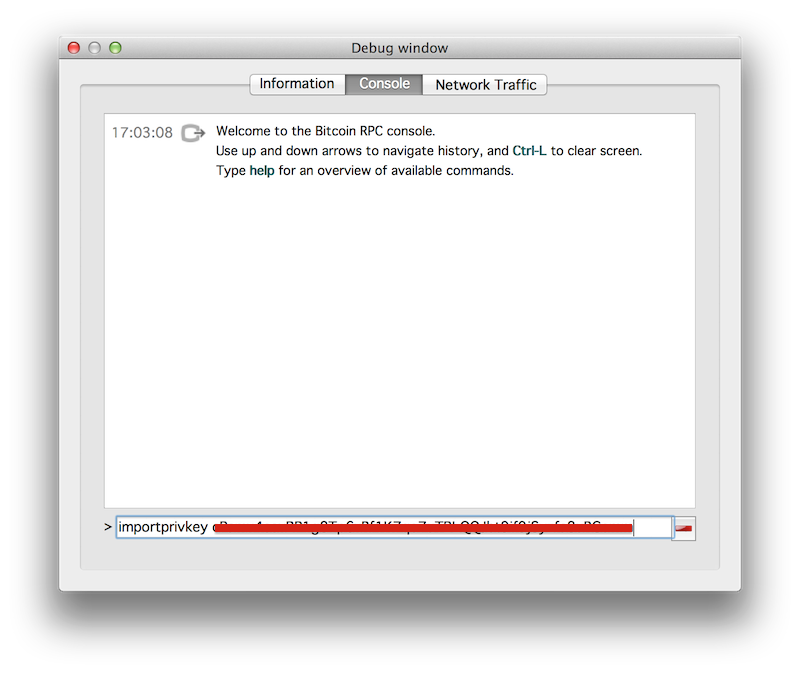Click the reply arrow icon beside timestamp

click(193, 133)
